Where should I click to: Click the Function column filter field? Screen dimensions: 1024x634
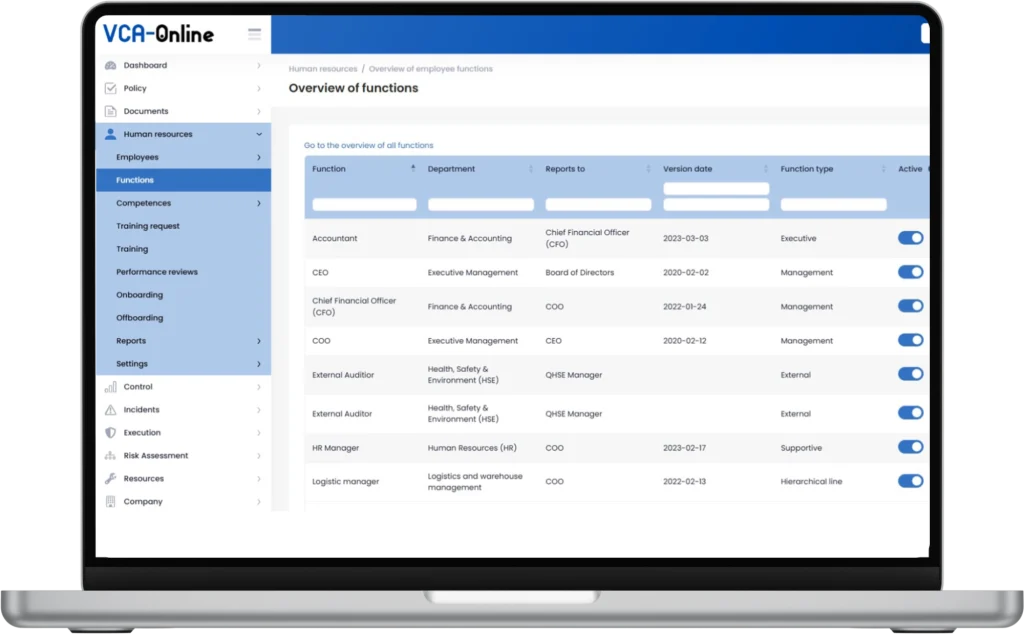[364, 205]
